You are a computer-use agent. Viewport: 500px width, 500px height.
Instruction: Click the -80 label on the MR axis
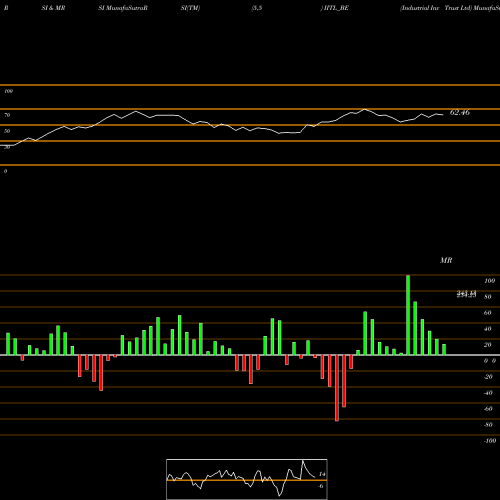488,425
